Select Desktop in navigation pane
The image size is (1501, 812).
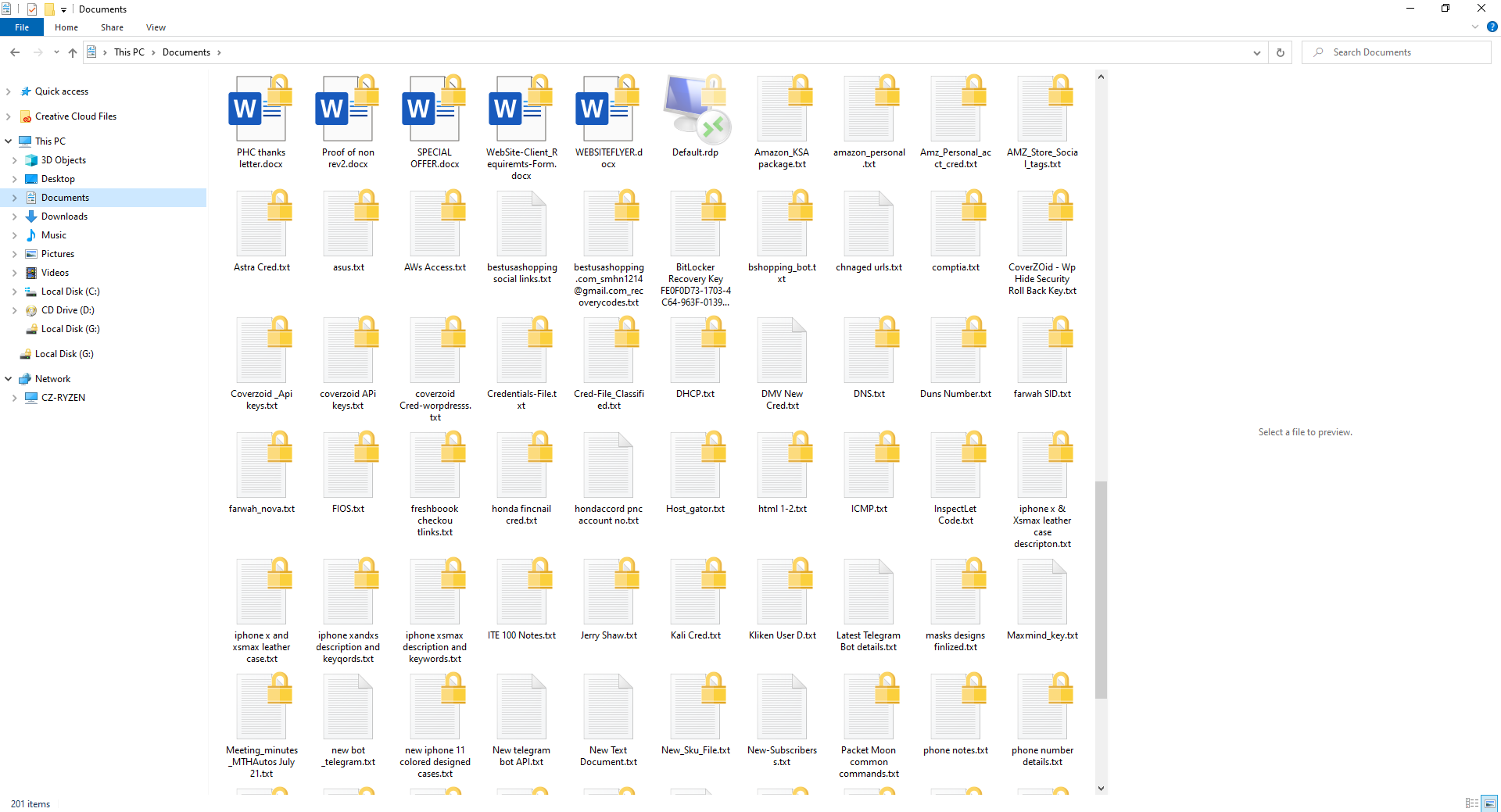click(58, 179)
